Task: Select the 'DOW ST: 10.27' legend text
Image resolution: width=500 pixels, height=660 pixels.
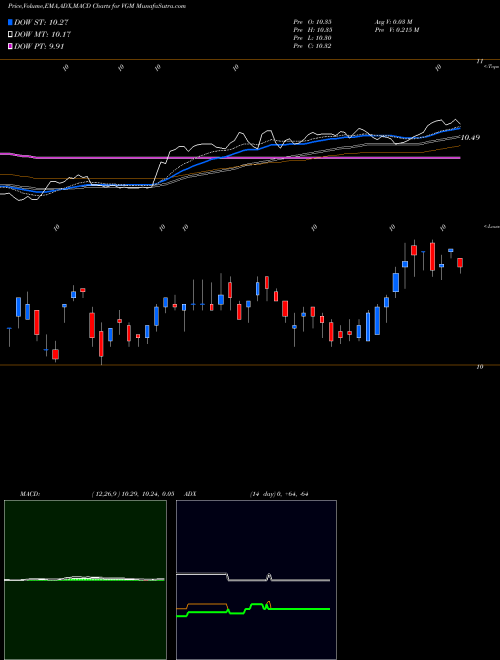Action: (x=41, y=22)
